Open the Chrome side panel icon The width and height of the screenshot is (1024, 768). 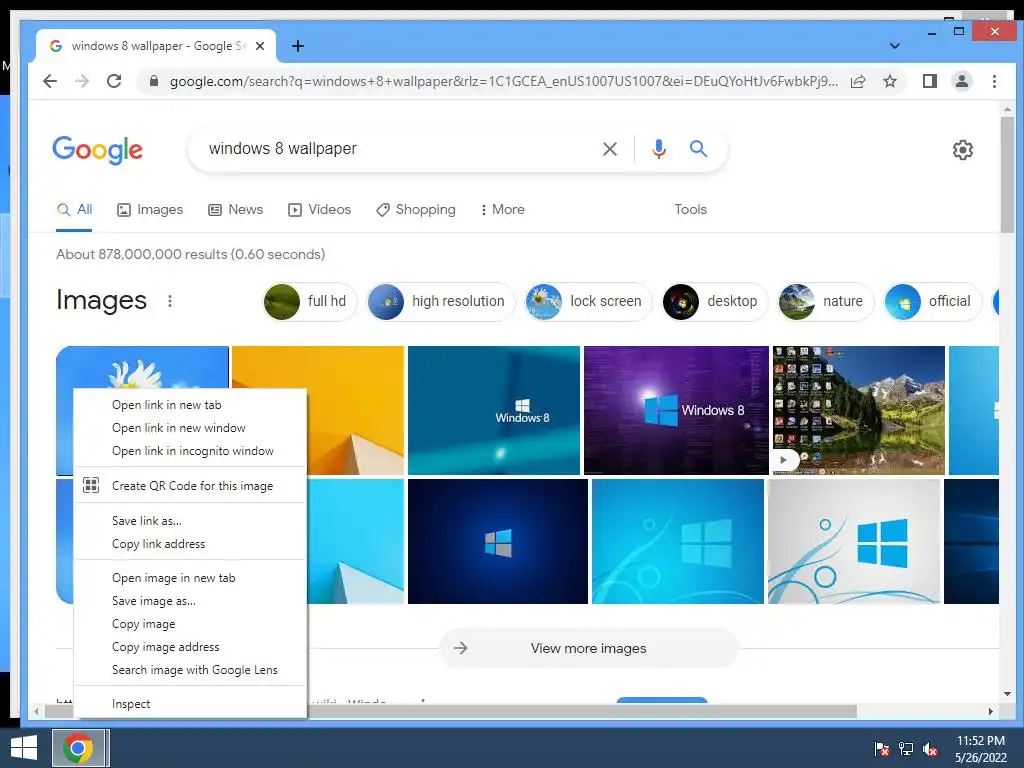930,81
